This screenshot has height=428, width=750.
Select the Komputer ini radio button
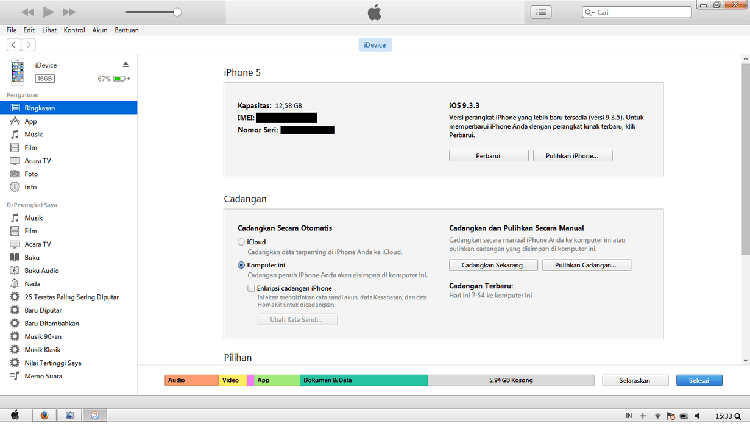point(242,265)
